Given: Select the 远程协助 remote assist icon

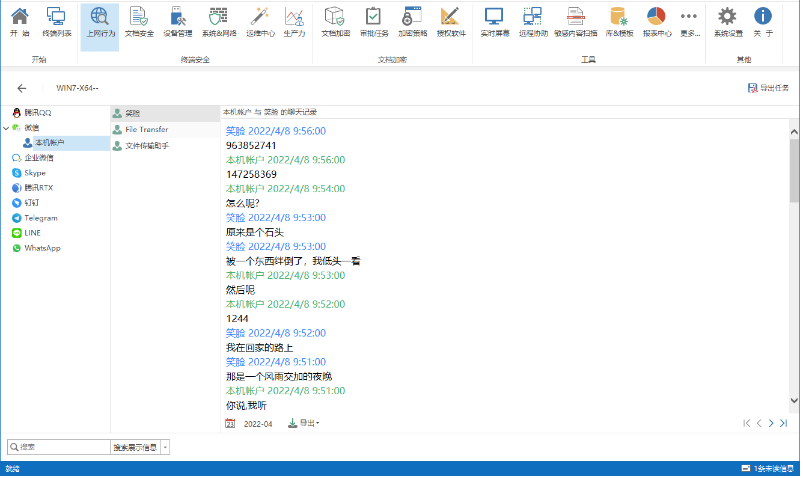Looking at the screenshot, I should point(532,21).
